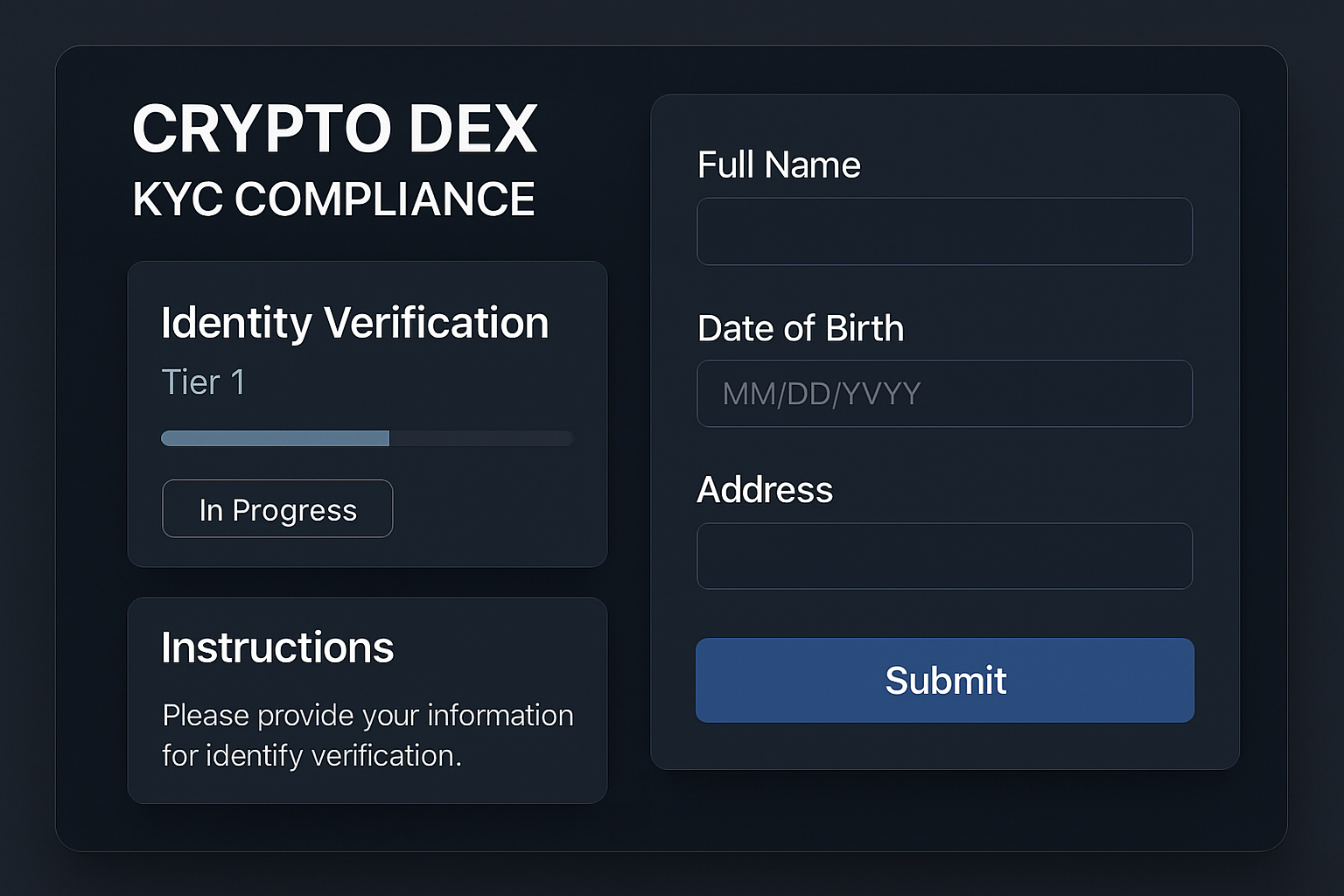Click the instructions paragraph text
Screen dimensions: 1344x896
(x=367, y=735)
